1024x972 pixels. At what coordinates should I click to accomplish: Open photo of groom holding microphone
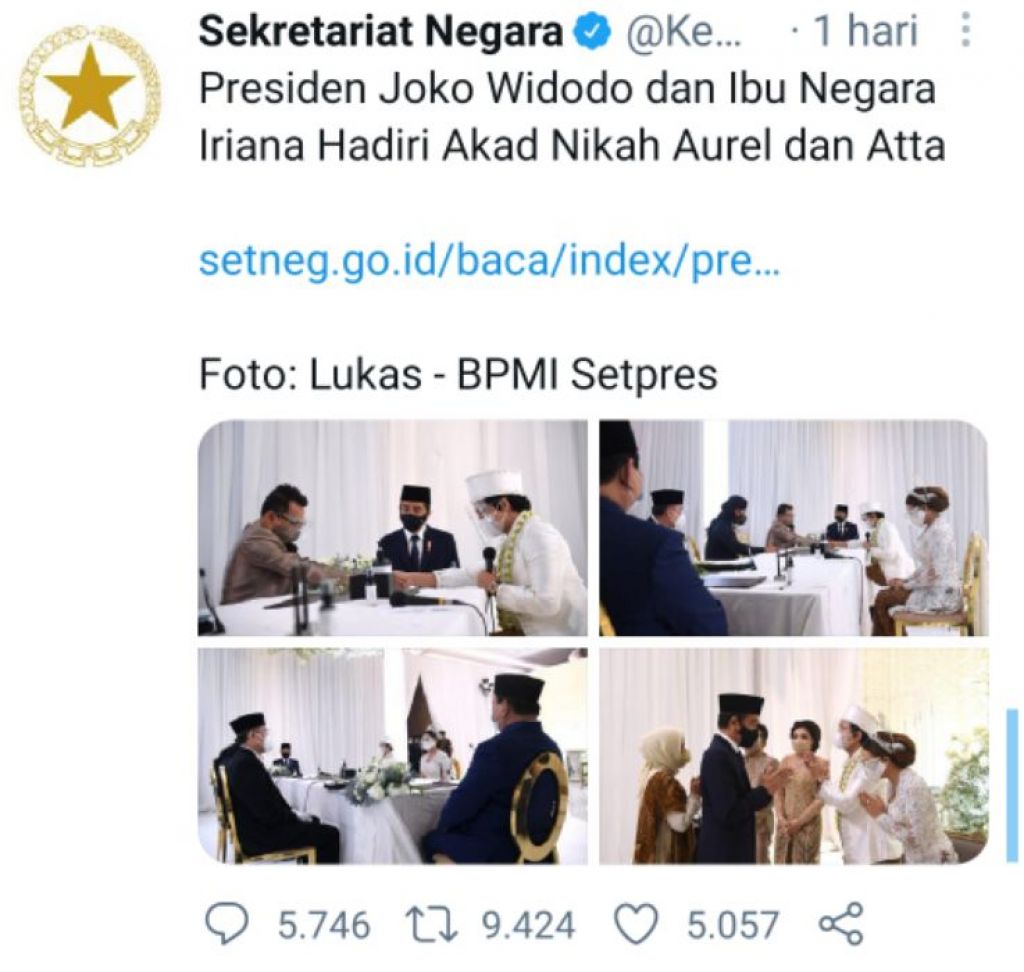392,528
